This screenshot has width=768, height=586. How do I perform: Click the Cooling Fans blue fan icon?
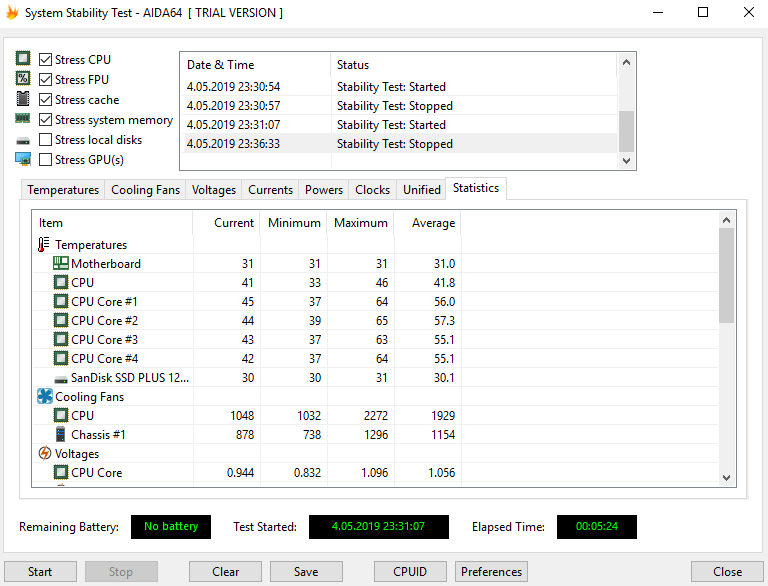45,396
